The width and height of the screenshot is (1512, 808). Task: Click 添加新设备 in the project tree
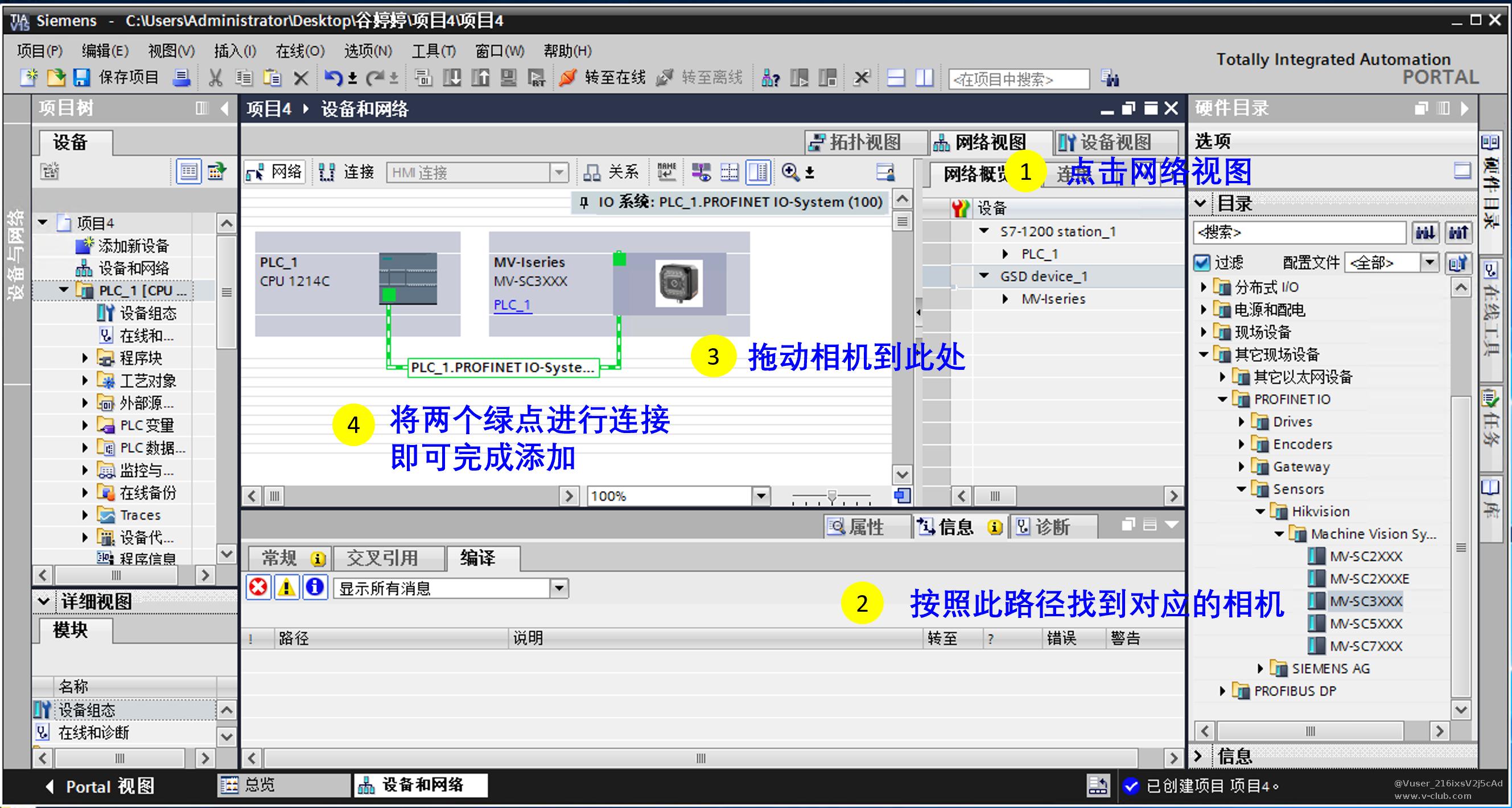(134, 245)
